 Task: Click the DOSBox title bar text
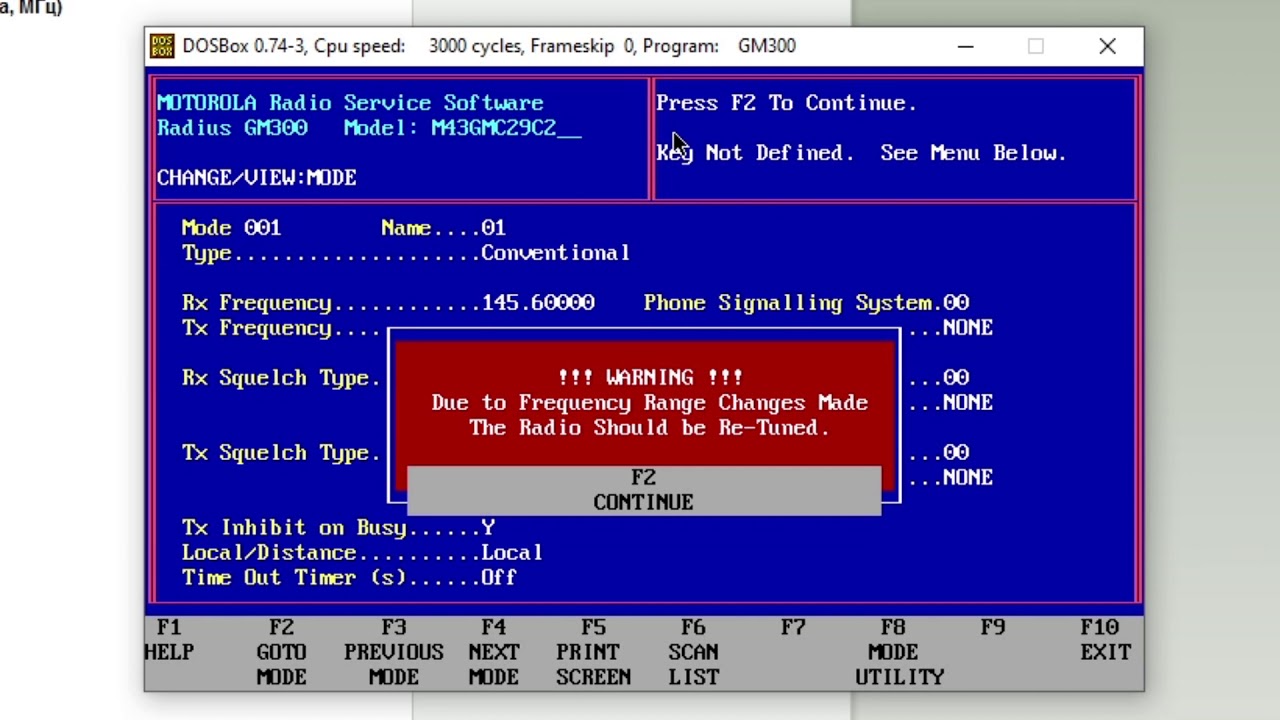(489, 46)
